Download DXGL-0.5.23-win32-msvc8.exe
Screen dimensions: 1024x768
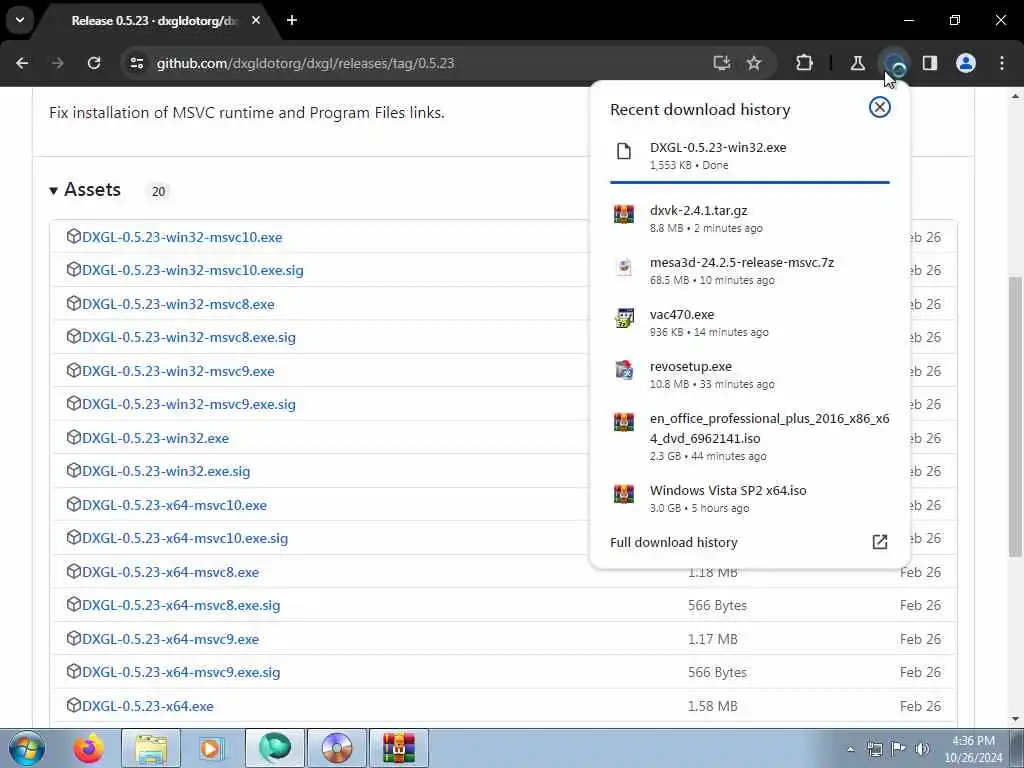(178, 304)
